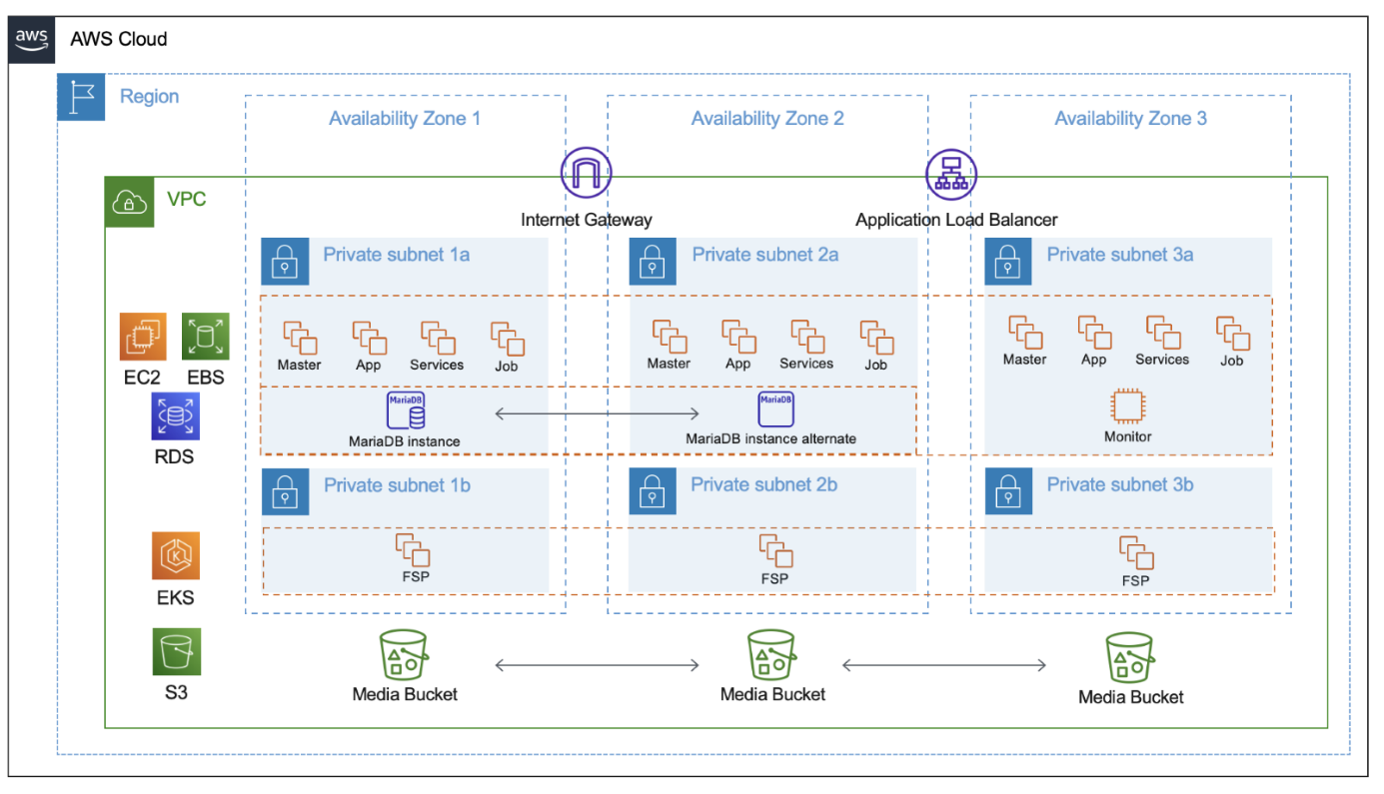
Task: Click the EC2 service icon
Action: [143, 336]
